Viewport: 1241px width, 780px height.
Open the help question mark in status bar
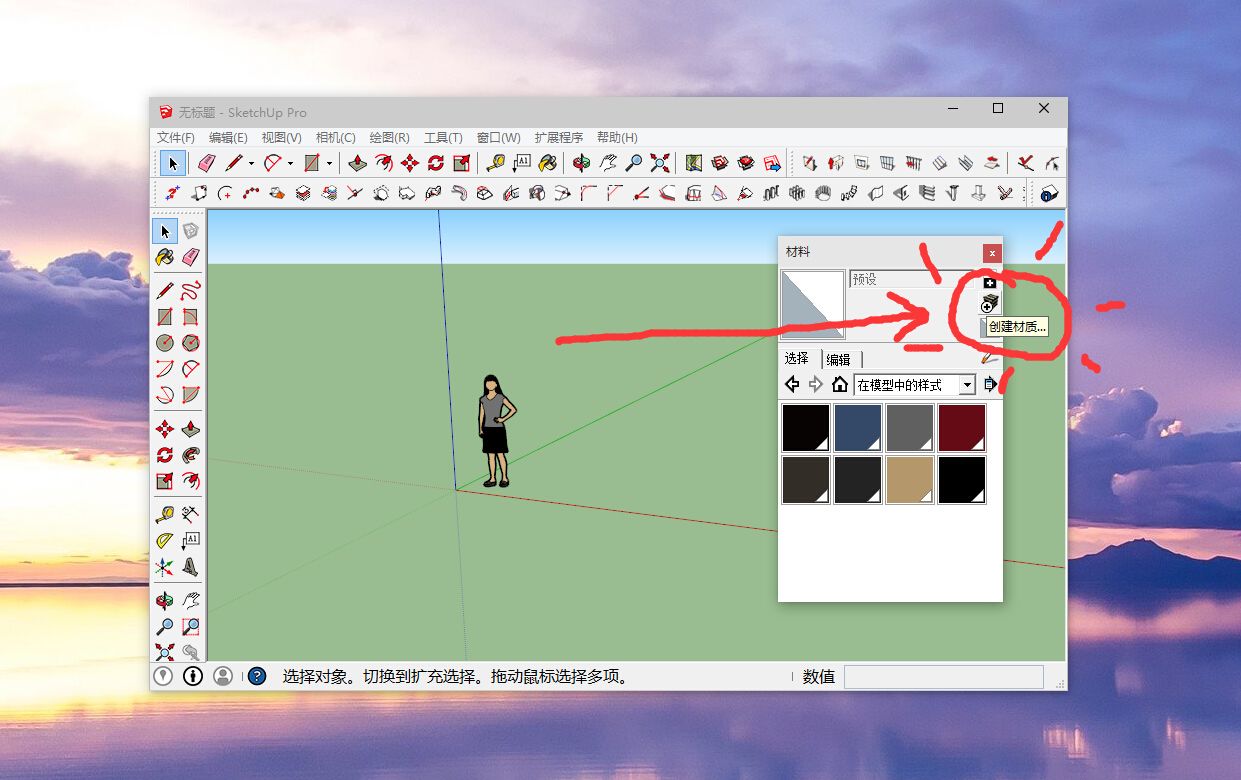click(x=257, y=676)
